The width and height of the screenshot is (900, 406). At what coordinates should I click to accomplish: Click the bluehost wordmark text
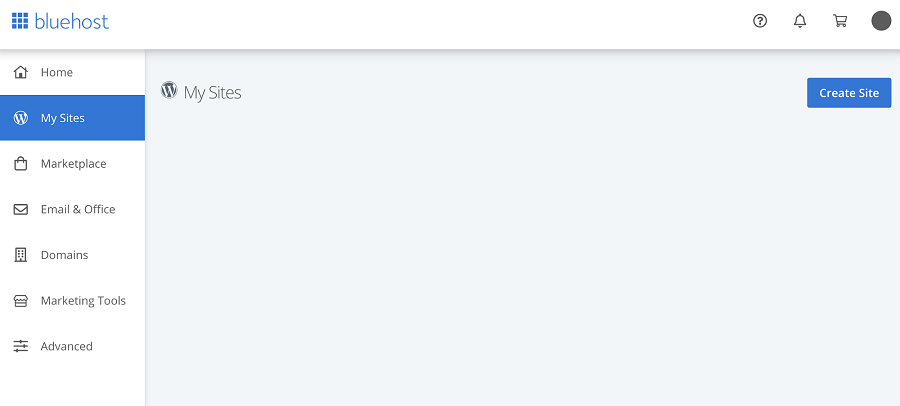(72, 21)
